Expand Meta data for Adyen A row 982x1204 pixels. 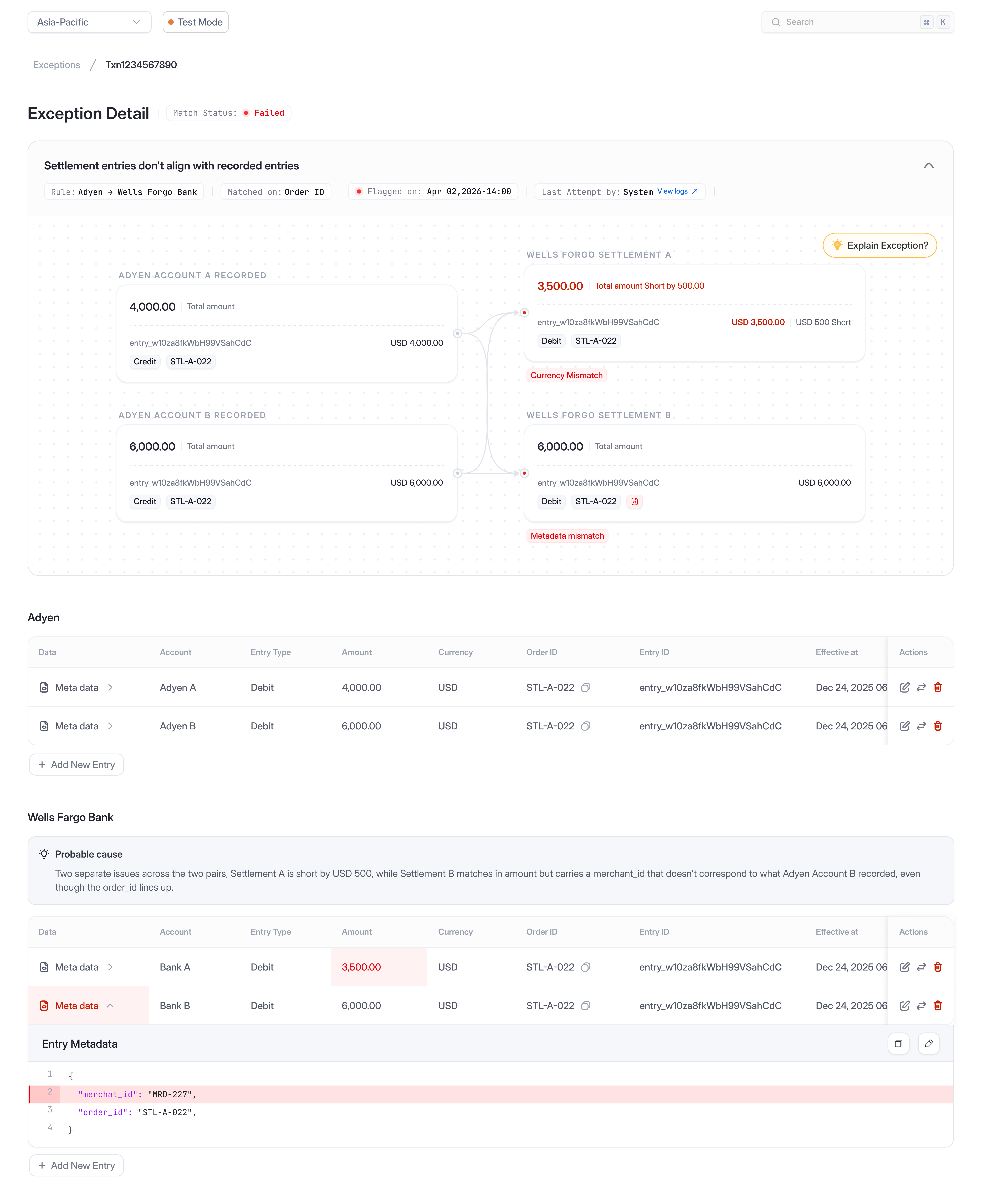[x=110, y=687]
